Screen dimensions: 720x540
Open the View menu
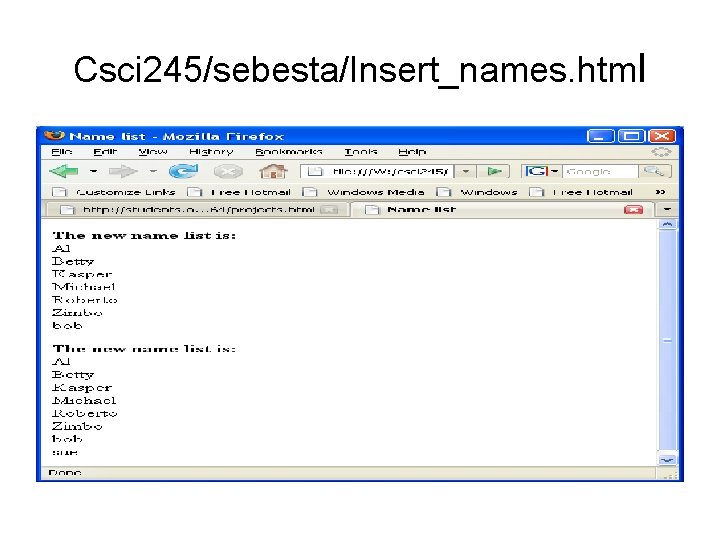point(153,152)
